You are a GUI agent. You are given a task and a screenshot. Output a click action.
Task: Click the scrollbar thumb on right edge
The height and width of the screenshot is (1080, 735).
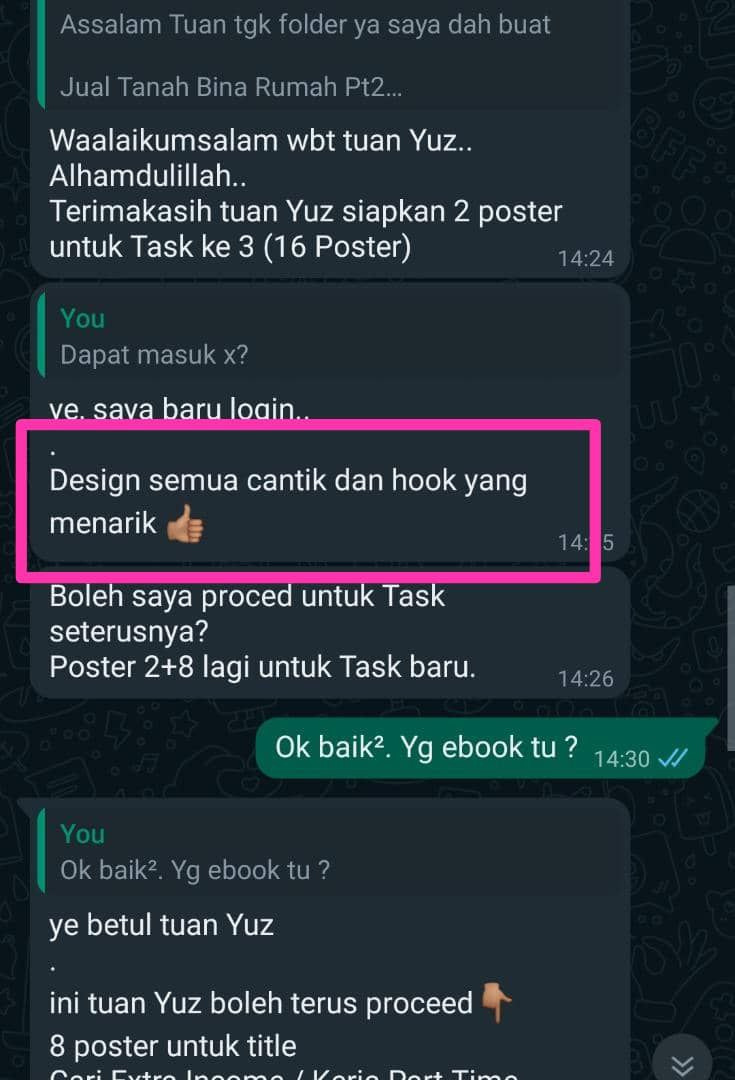731,668
